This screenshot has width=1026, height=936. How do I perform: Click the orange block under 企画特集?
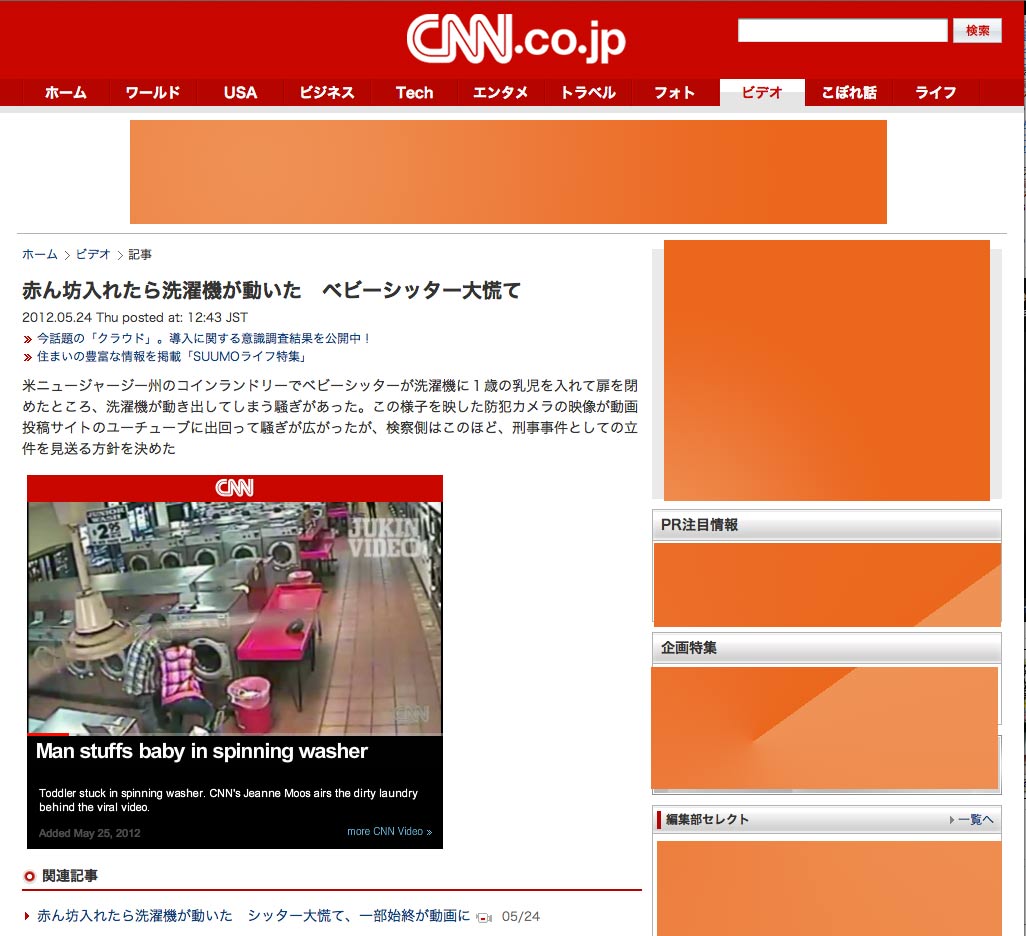pos(824,728)
